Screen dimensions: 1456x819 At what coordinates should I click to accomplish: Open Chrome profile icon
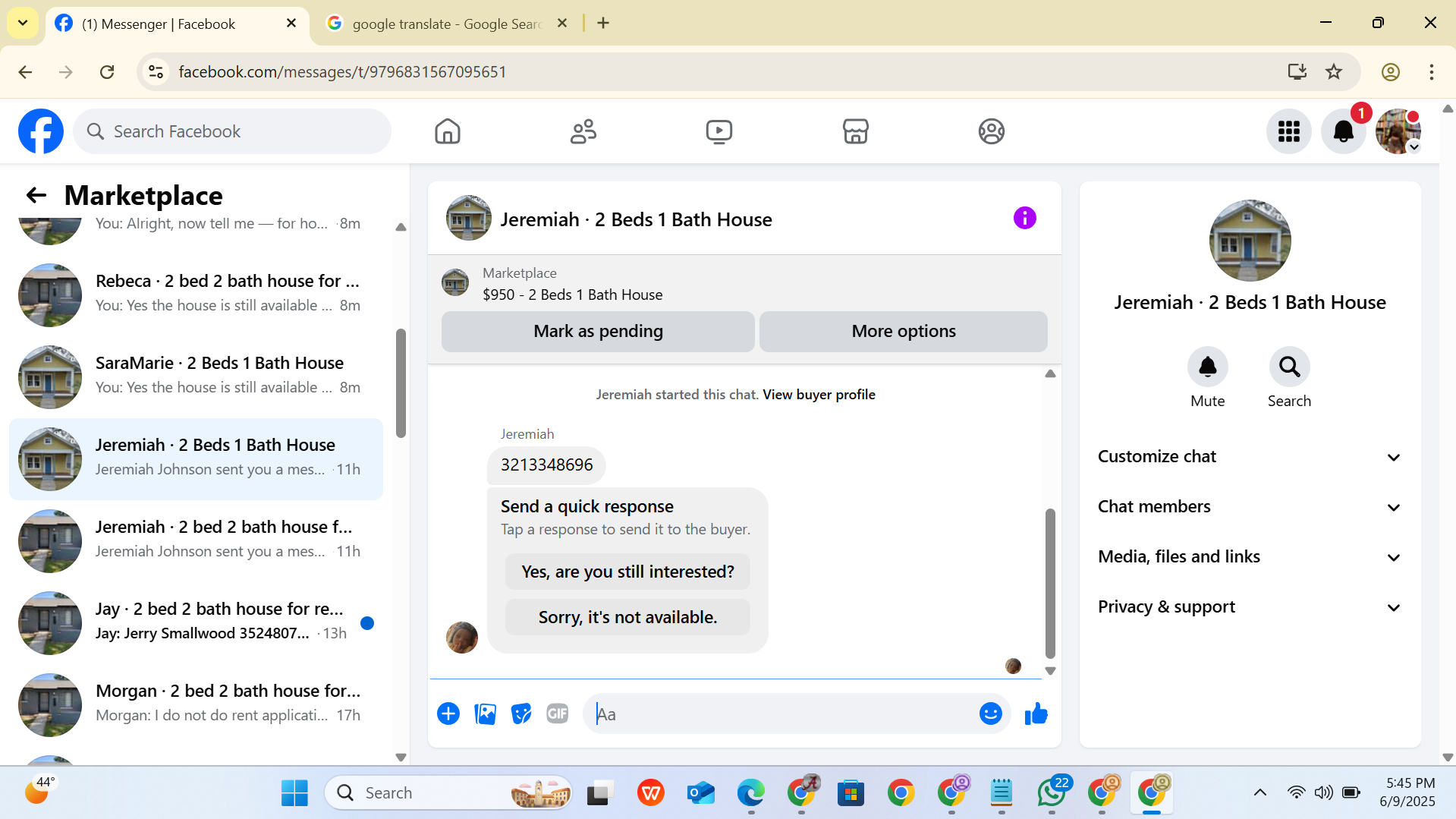(x=1391, y=72)
